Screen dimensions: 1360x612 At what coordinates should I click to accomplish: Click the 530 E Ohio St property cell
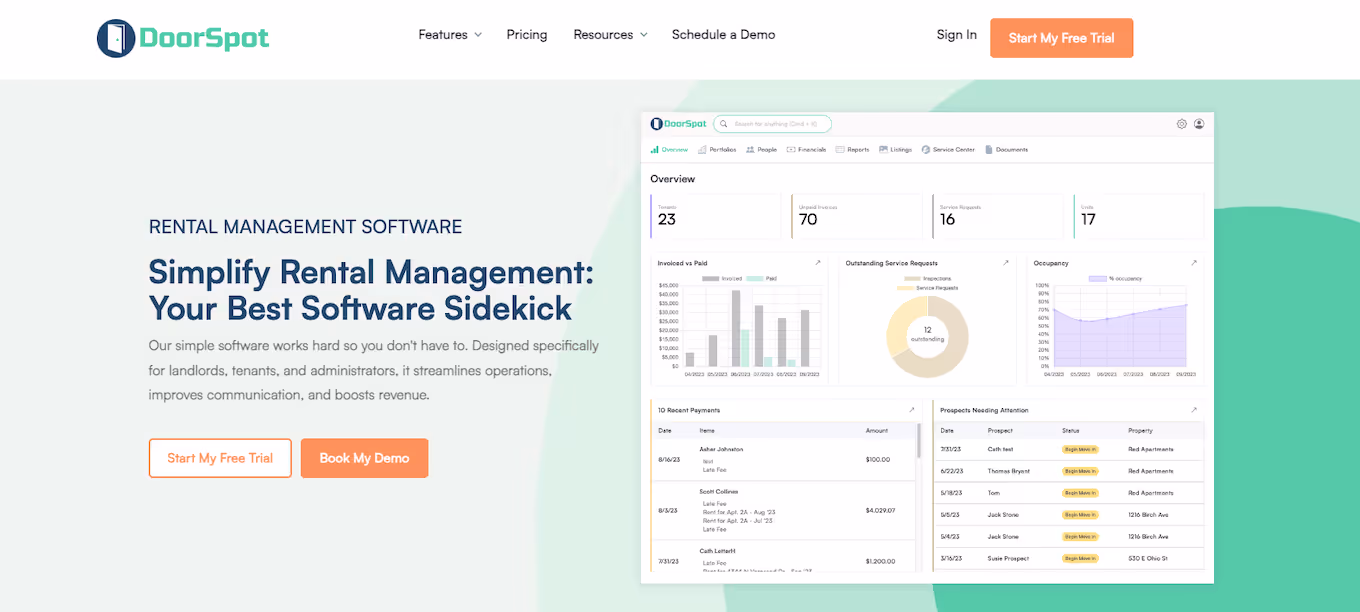click(x=1148, y=558)
